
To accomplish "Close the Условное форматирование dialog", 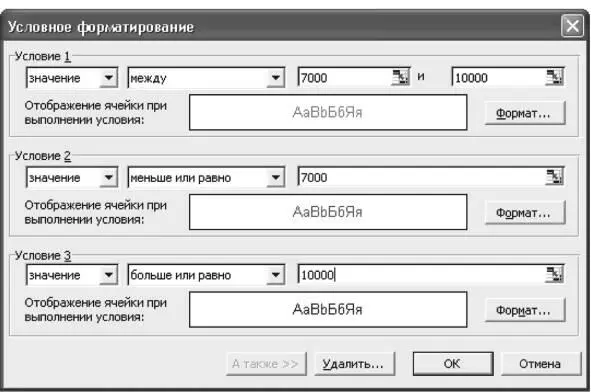I will [572, 26].
